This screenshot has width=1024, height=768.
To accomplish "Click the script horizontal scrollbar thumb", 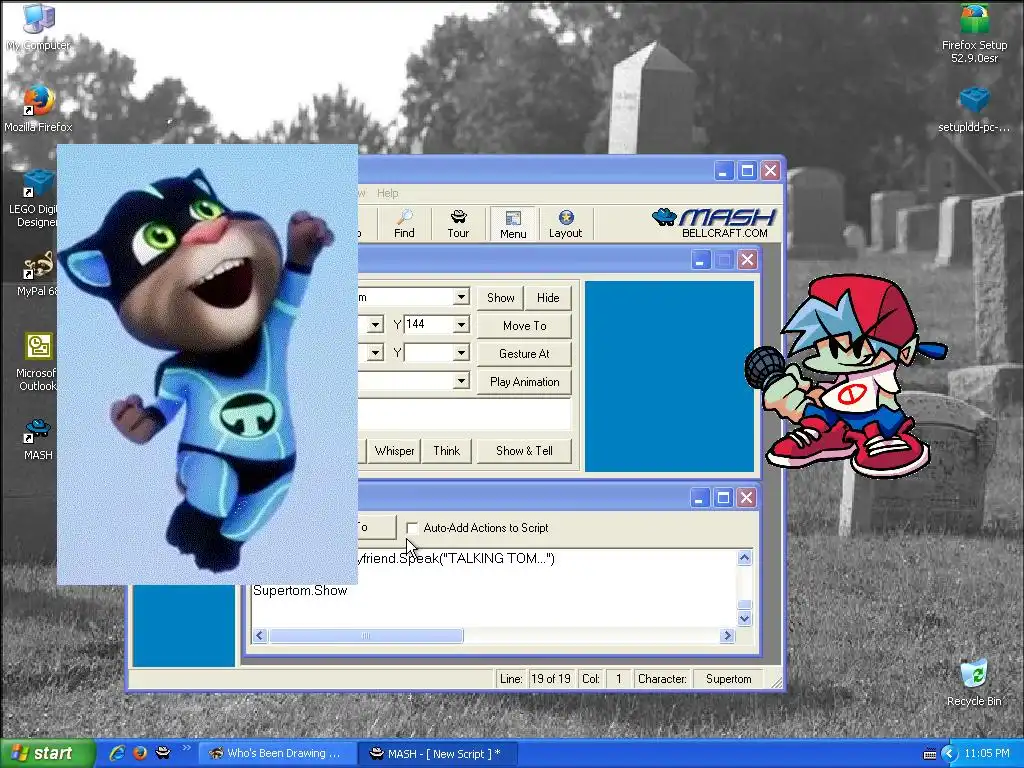I will (366, 635).
